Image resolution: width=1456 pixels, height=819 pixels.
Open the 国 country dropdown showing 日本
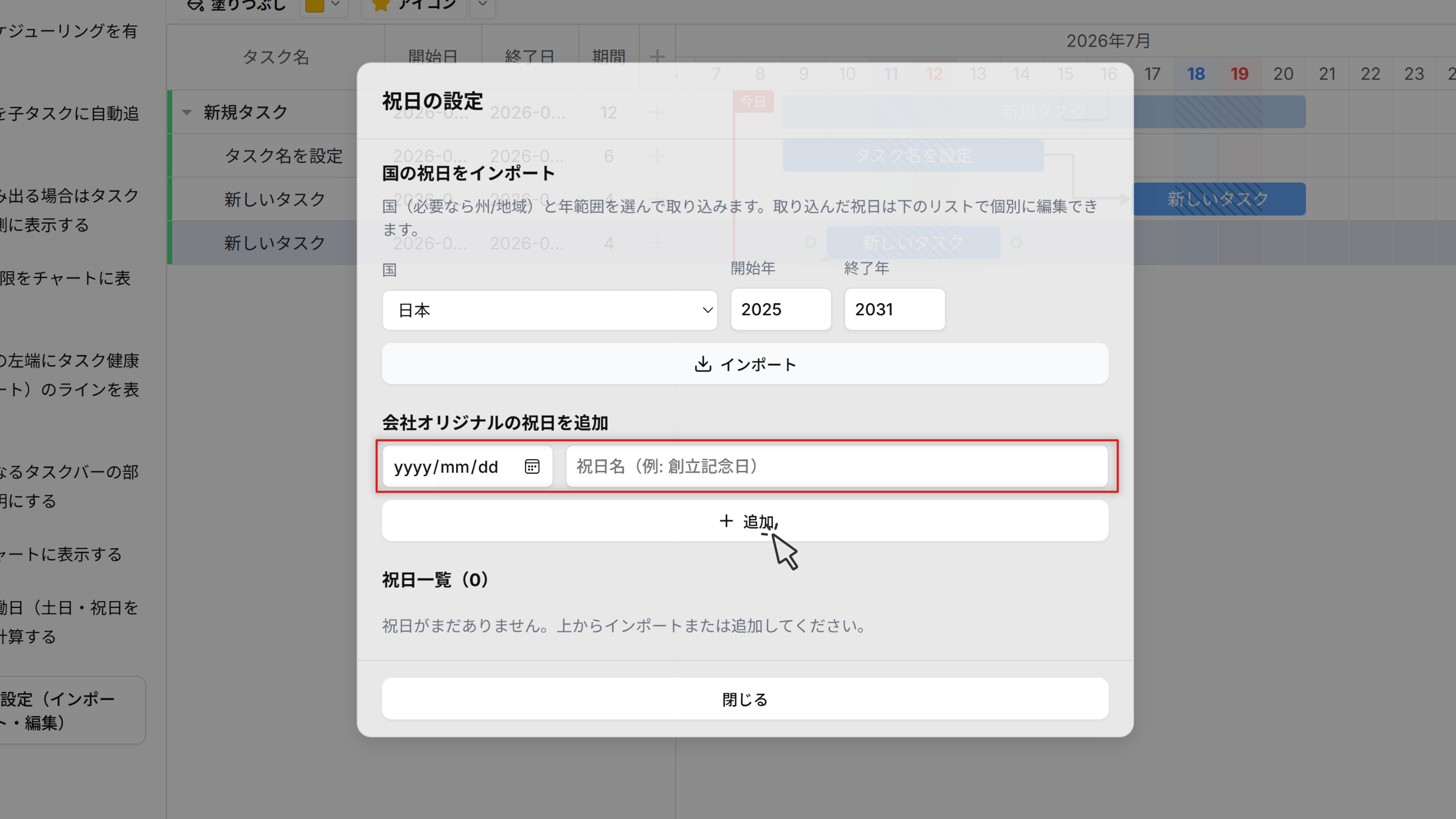tap(549, 310)
